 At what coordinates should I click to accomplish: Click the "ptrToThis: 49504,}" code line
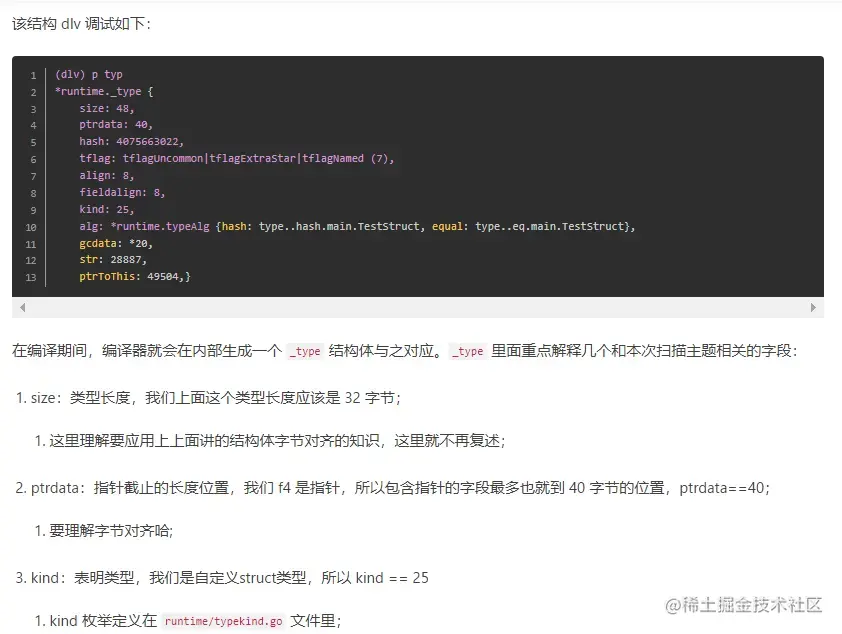[135, 276]
